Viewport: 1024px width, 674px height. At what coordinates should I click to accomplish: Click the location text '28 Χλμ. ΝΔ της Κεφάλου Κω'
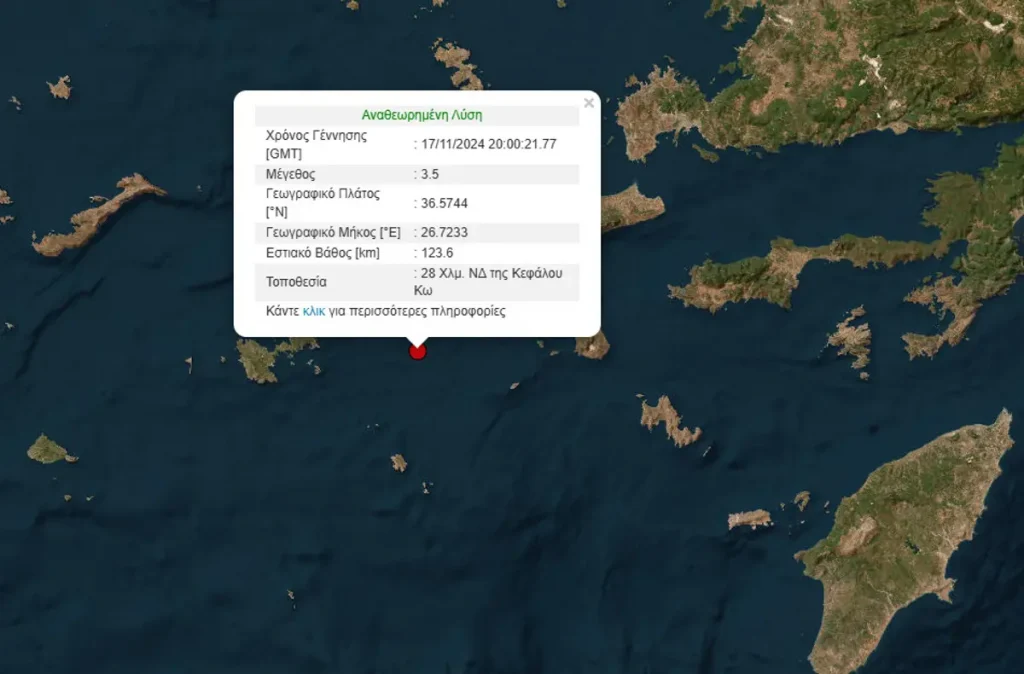(493, 281)
